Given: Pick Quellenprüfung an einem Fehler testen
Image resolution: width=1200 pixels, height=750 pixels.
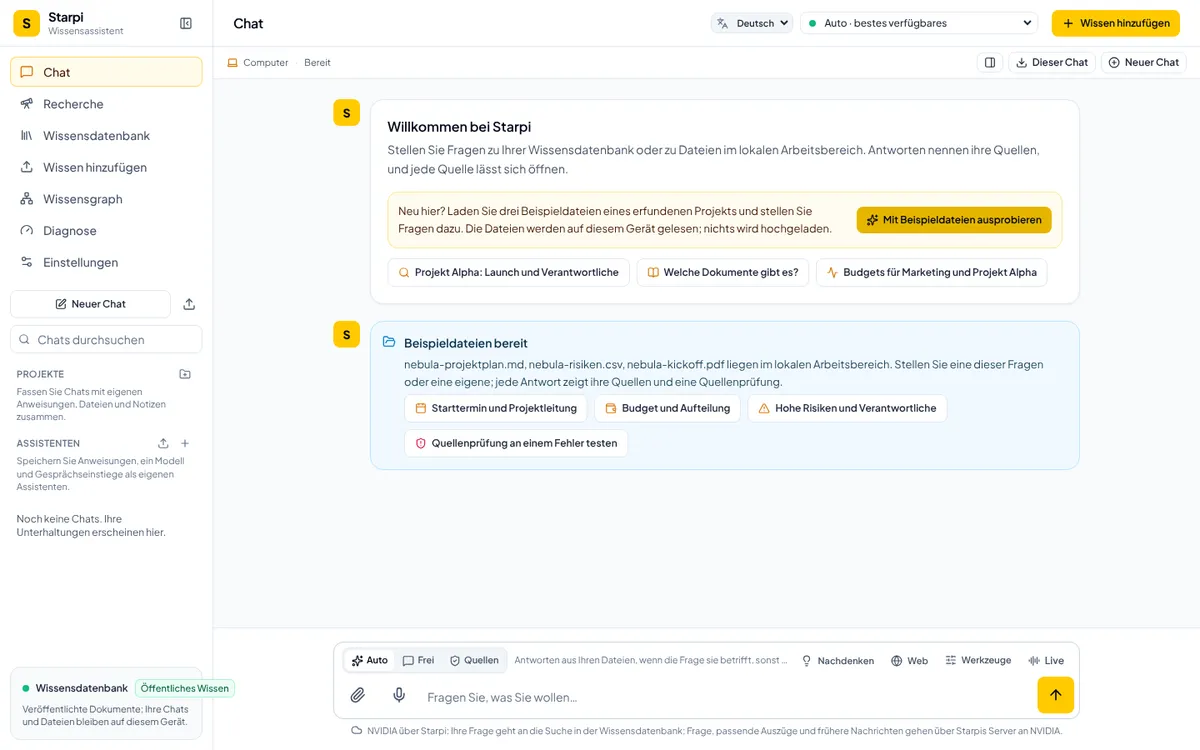Looking at the screenshot, I should [x=516, y=443].
